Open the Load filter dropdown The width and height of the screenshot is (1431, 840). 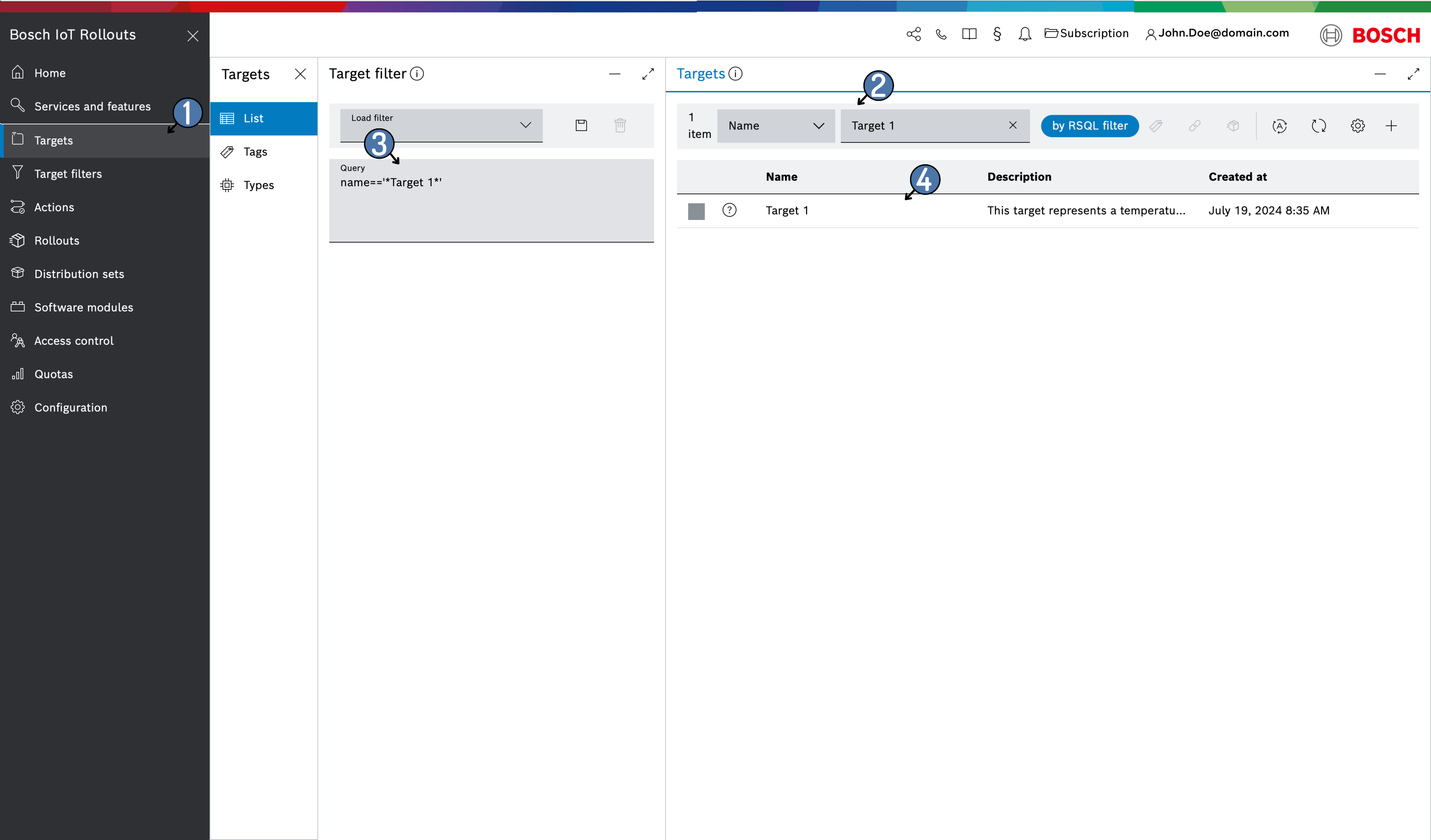441,126
